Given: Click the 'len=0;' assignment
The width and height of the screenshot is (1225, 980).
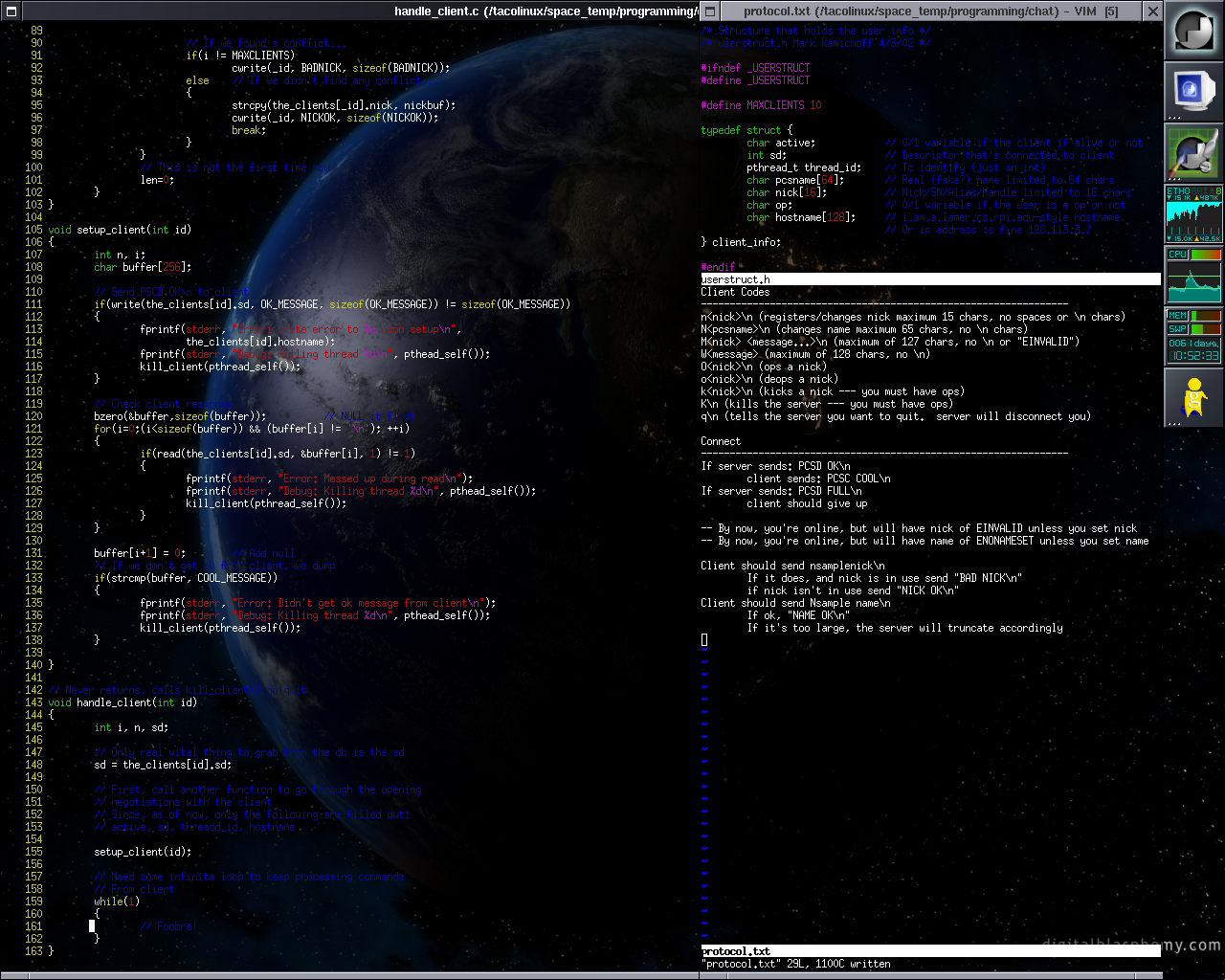Looking at the screenshot, I should point(157,180).
